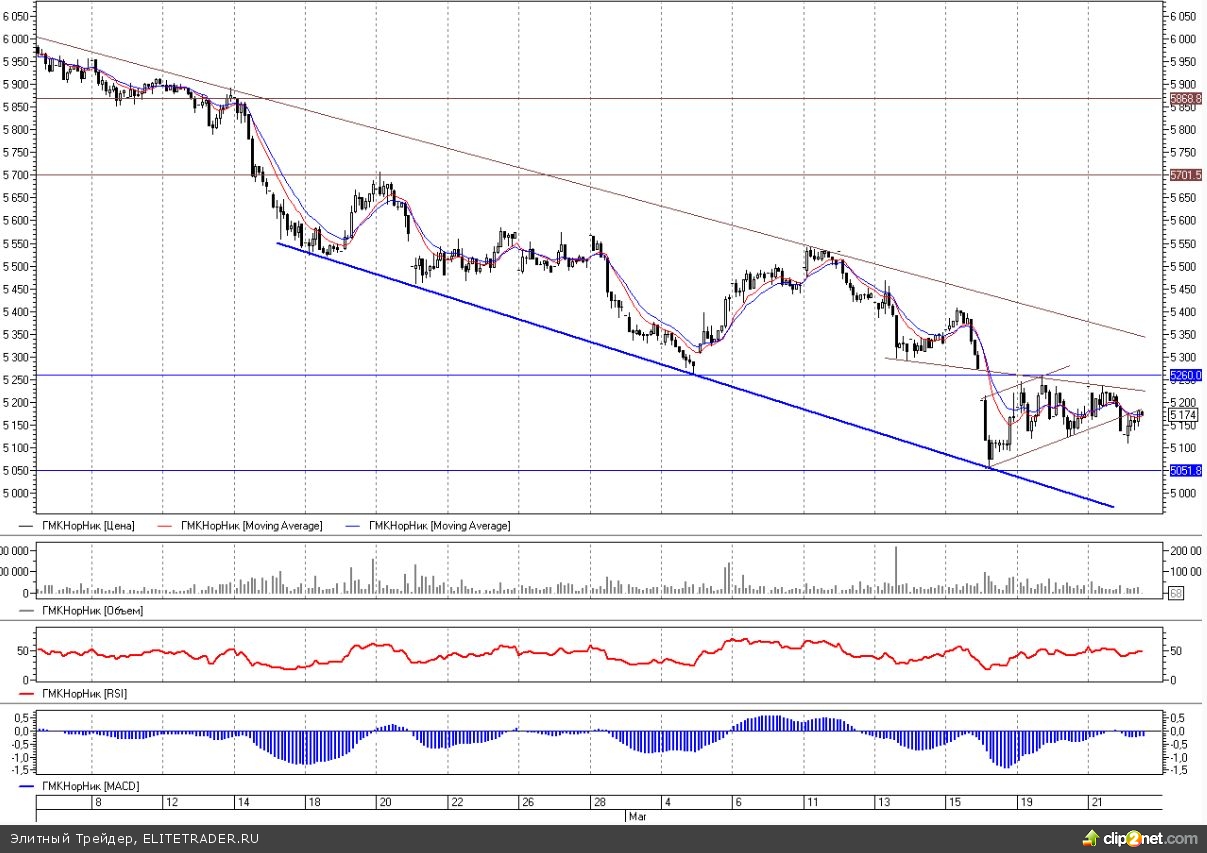Image resolution: width=1207 pixels, height=853 pixels.
Task: Open the ELITETRADER.RU link in footer
Action: (200, 838)
